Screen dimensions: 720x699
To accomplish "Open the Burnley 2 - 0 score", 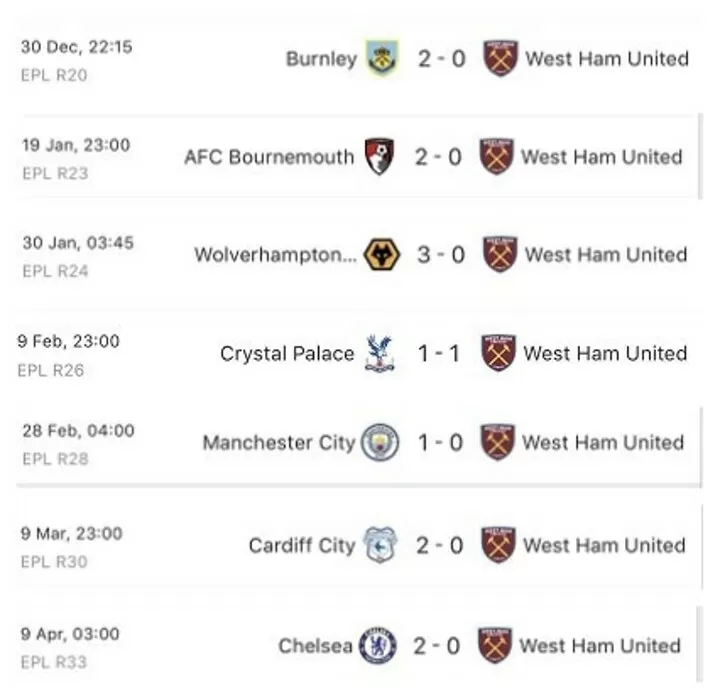I will click(441, 59).
